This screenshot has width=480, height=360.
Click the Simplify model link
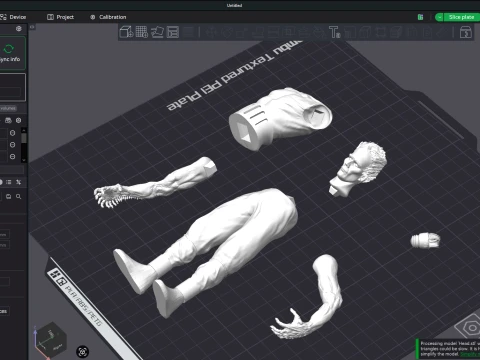(x=469, y=354)
